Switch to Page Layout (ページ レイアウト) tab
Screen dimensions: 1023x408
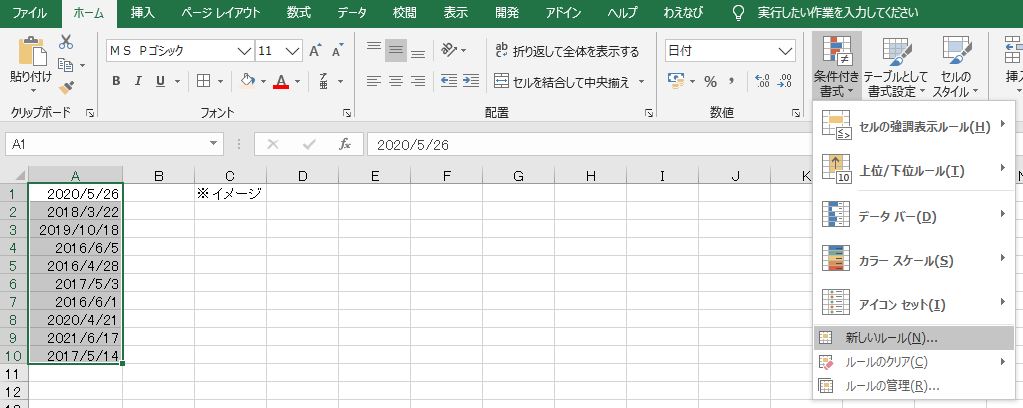[x=221, y=13]
